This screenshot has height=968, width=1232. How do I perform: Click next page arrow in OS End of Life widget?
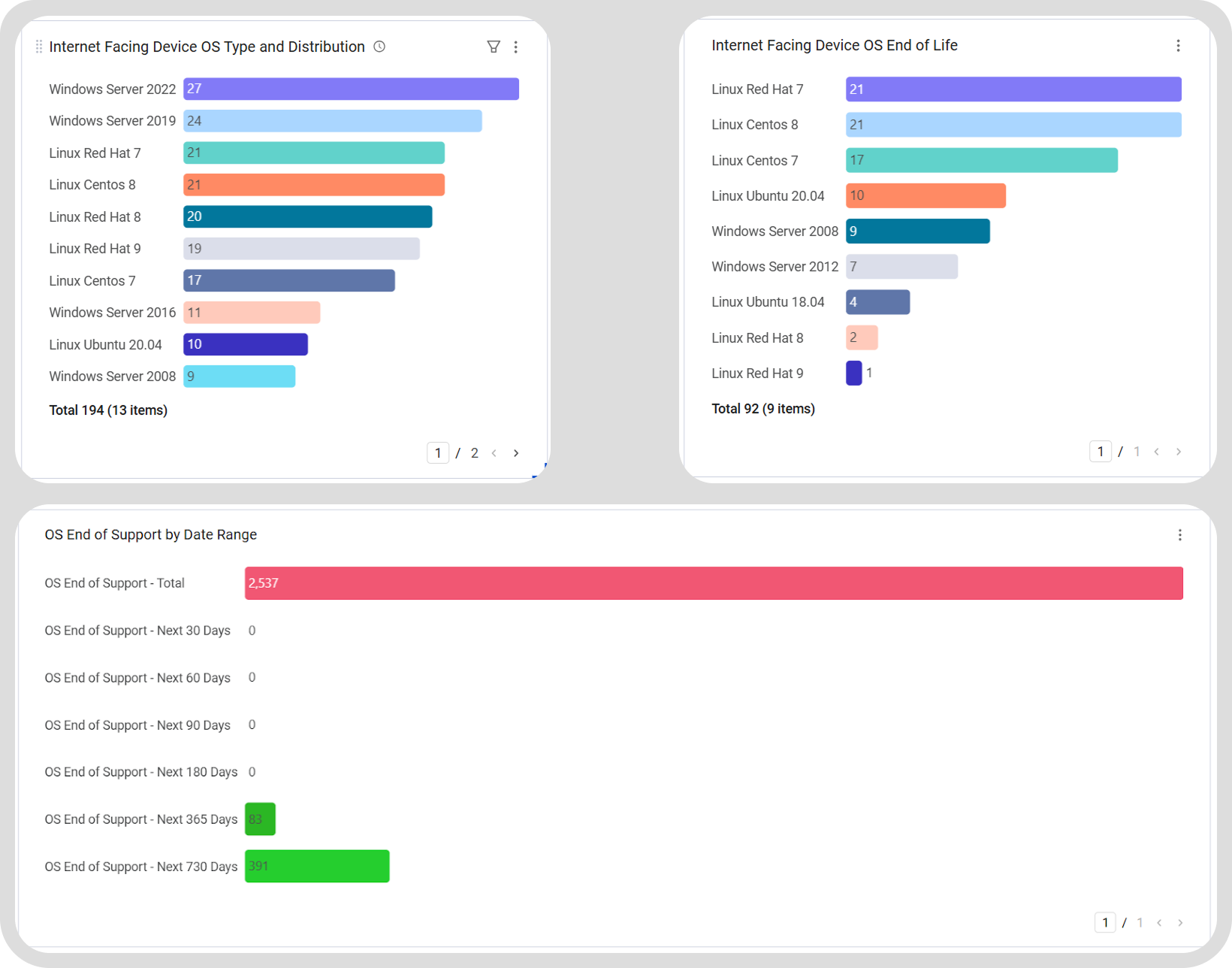click(x=1178, y=452)
